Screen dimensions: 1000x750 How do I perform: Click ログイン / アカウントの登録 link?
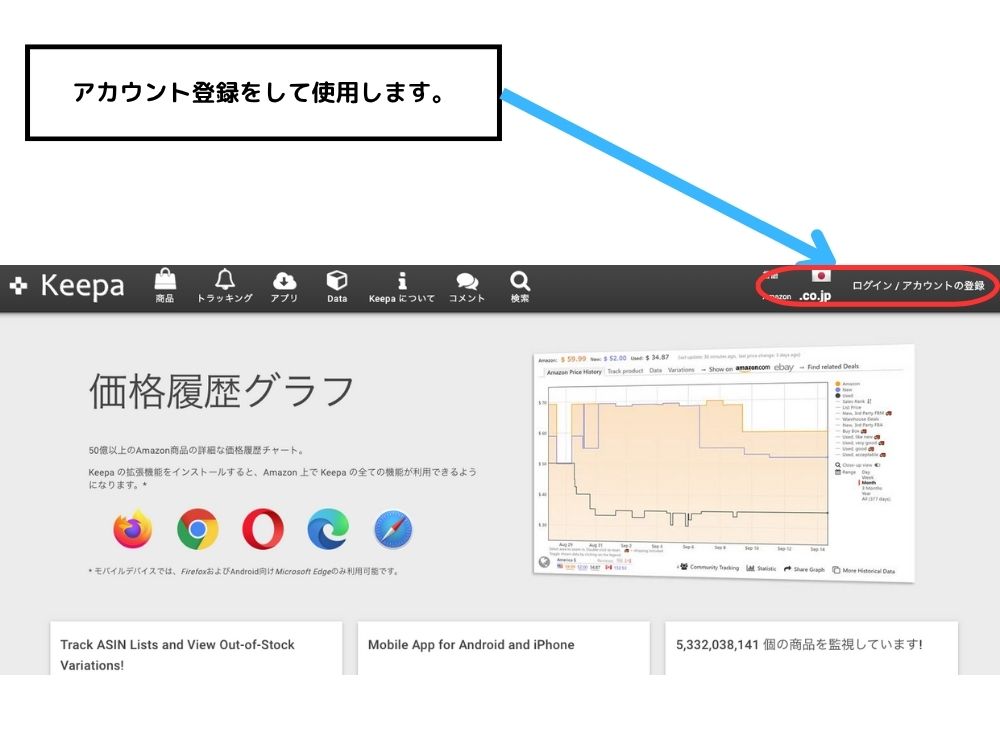918,286
